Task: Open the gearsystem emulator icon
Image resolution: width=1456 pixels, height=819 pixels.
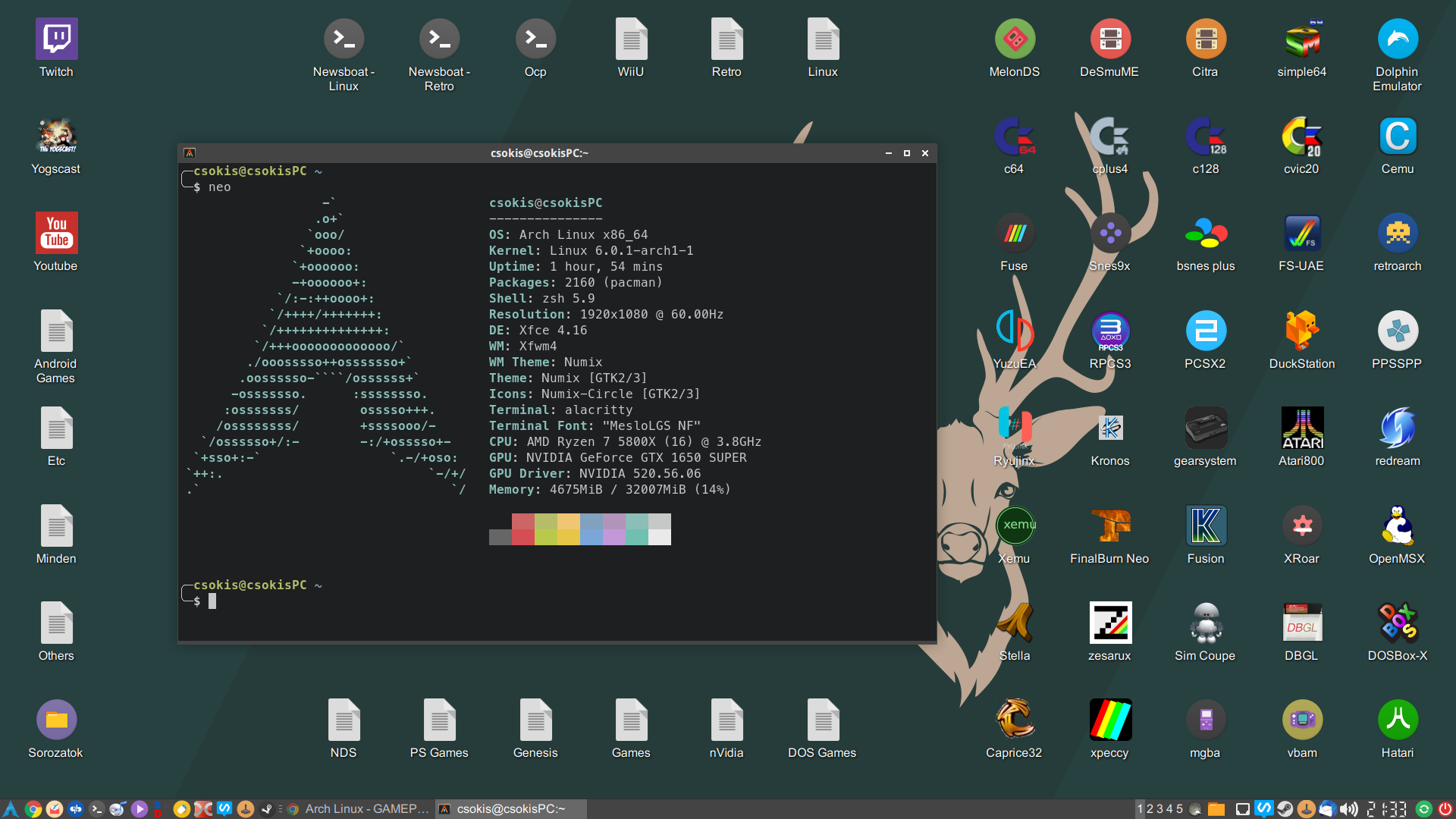Action: pyautogui.click(x=1206, y=428)
